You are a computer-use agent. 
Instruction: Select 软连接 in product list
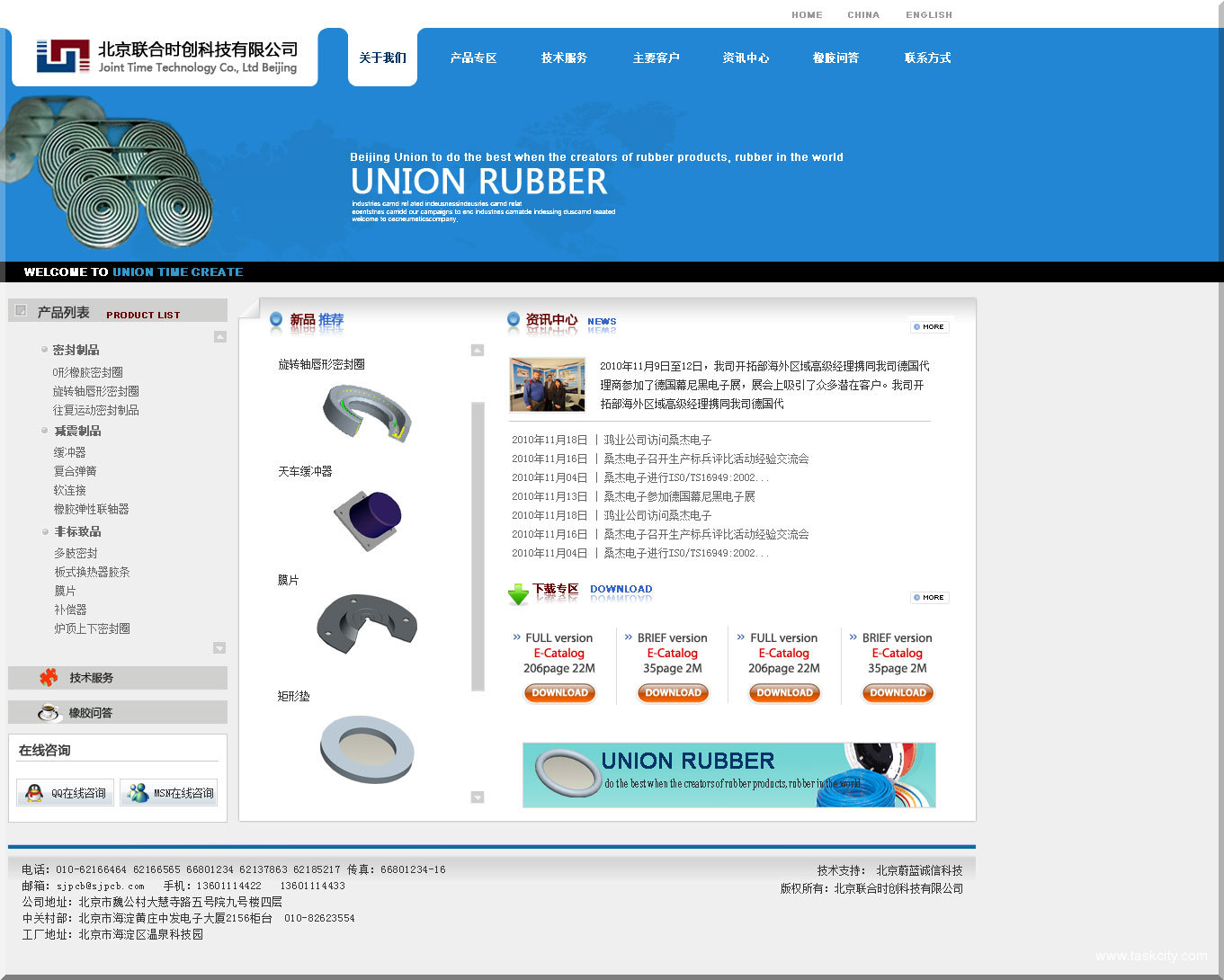tap(69, 490)
